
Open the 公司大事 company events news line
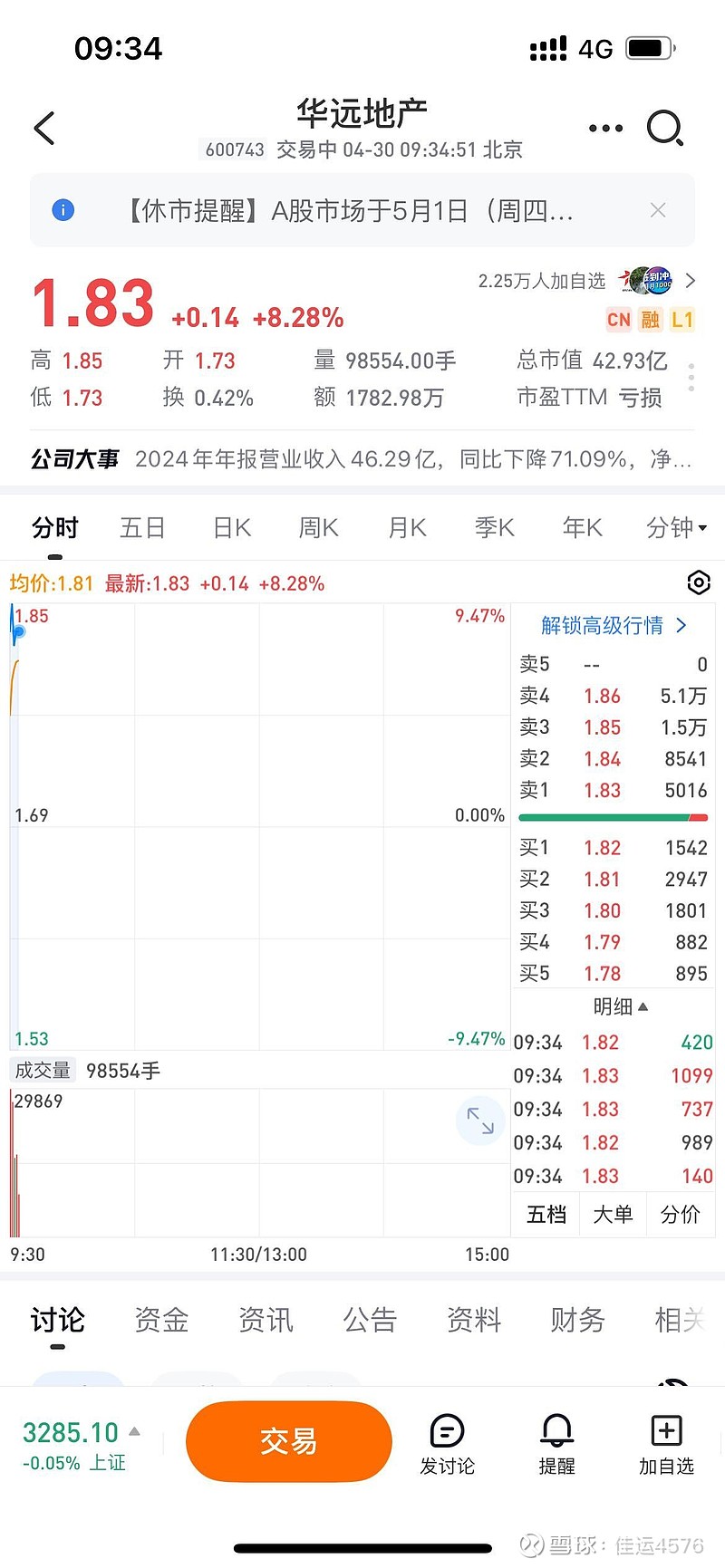coord(362,459)
